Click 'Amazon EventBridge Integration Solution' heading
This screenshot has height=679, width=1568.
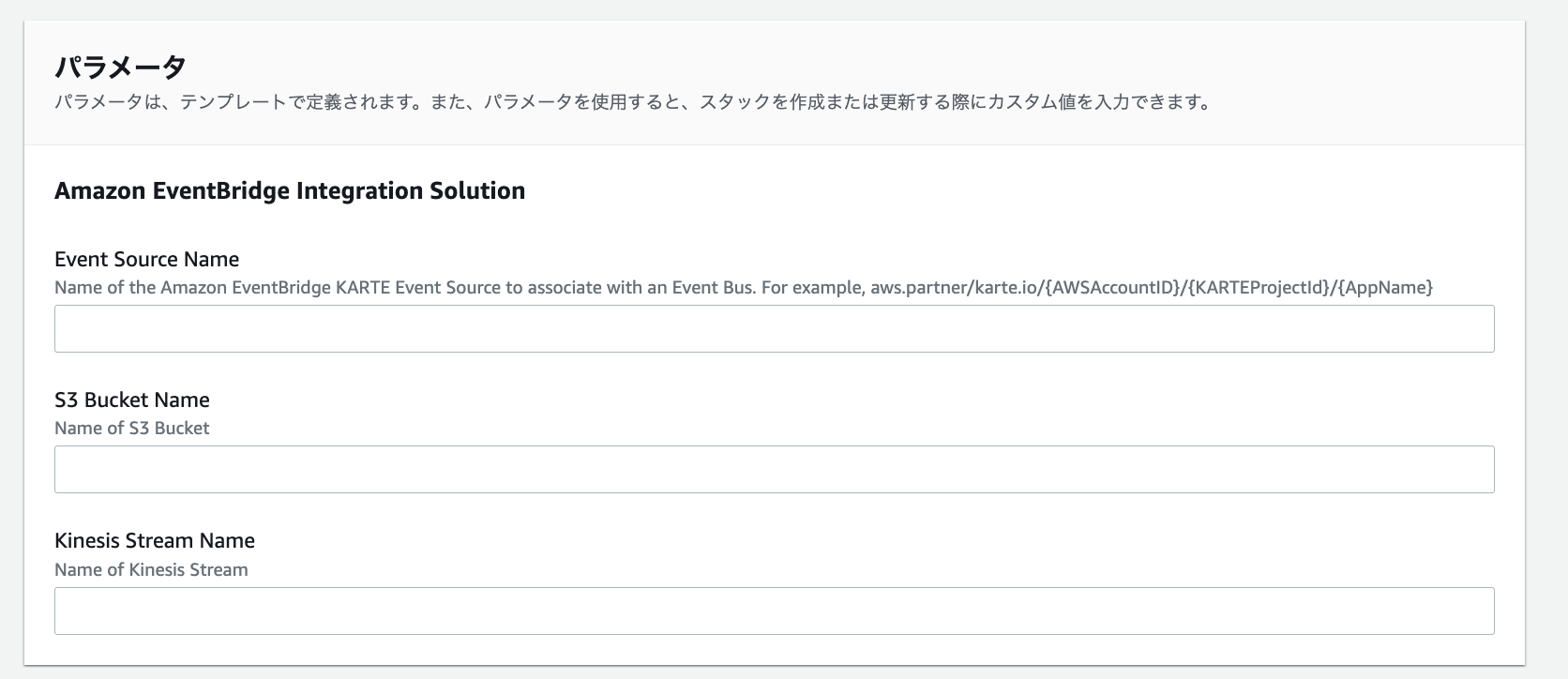click(x=290, y=190)
